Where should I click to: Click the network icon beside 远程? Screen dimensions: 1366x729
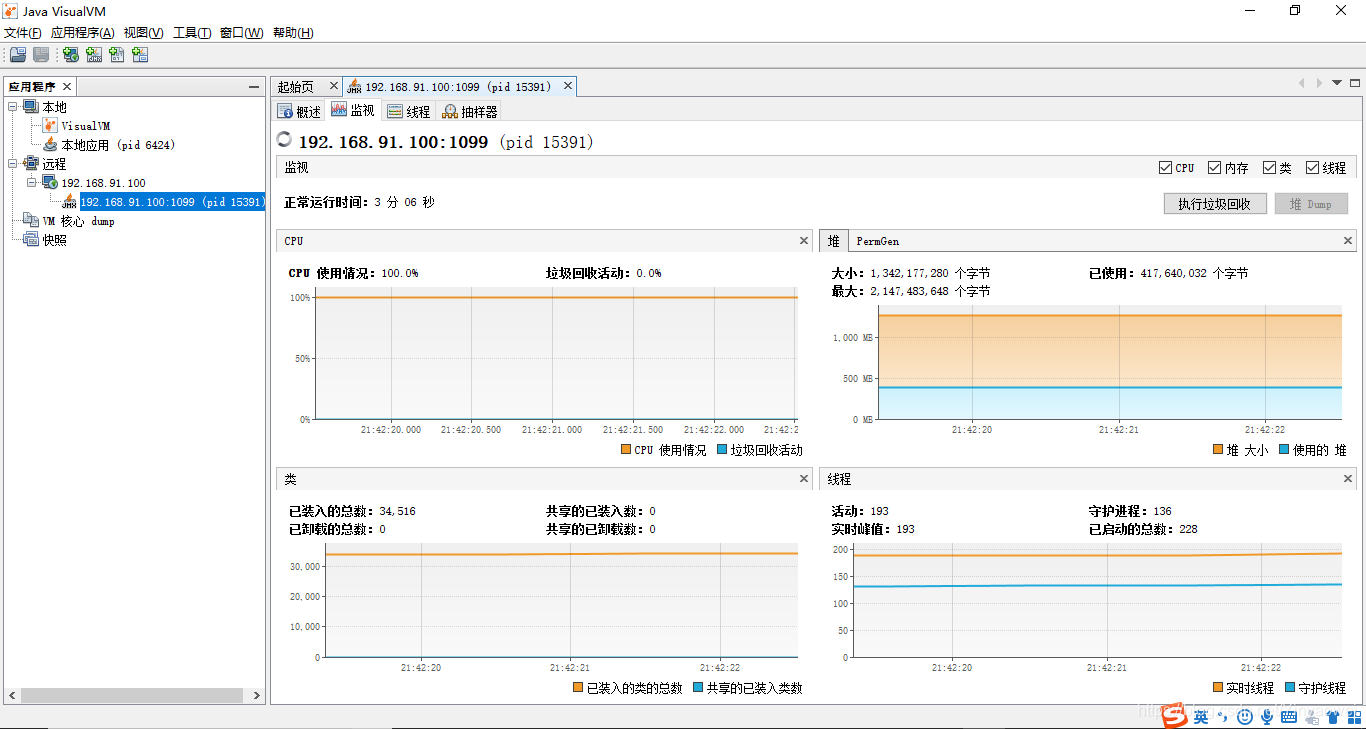pos(31,164)
